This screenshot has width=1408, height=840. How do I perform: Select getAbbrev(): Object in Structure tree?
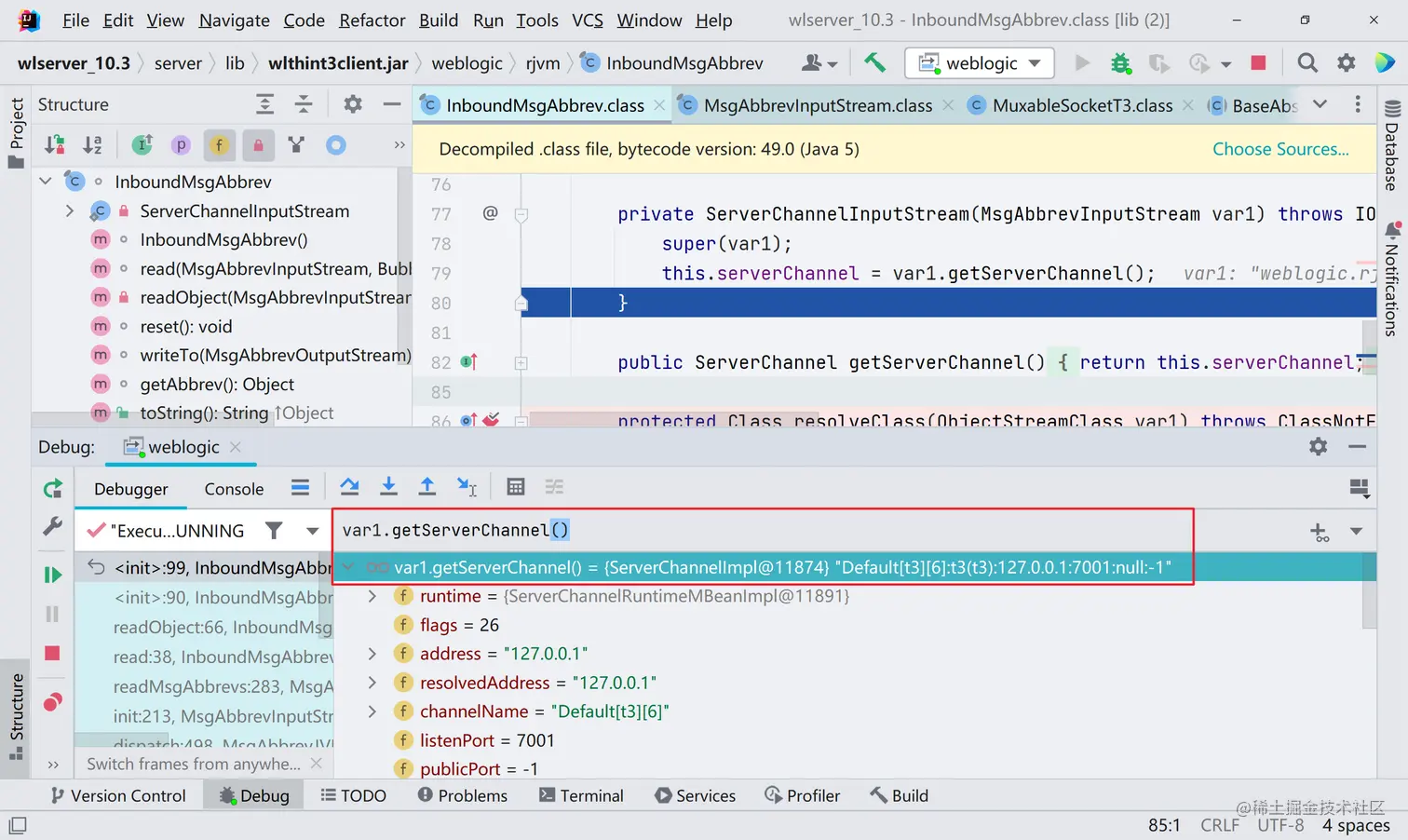[x=217, y=384]
